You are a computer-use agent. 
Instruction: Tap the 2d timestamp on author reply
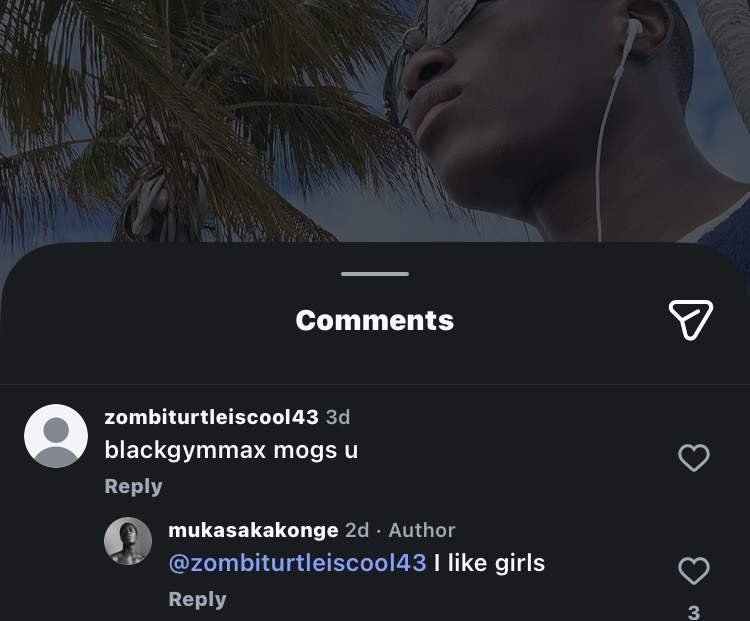pyautogui.click(x=357, y=530)
